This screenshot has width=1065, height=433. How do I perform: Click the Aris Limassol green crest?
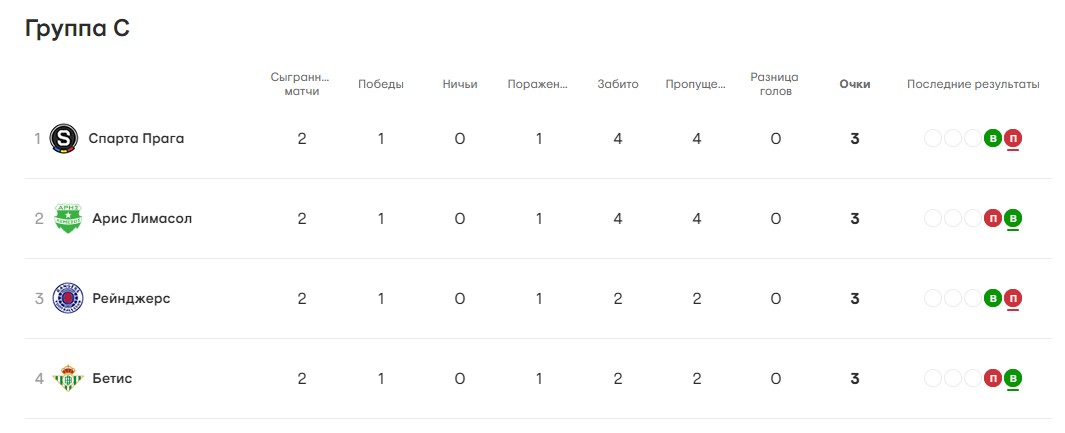(x=68, y=219)
